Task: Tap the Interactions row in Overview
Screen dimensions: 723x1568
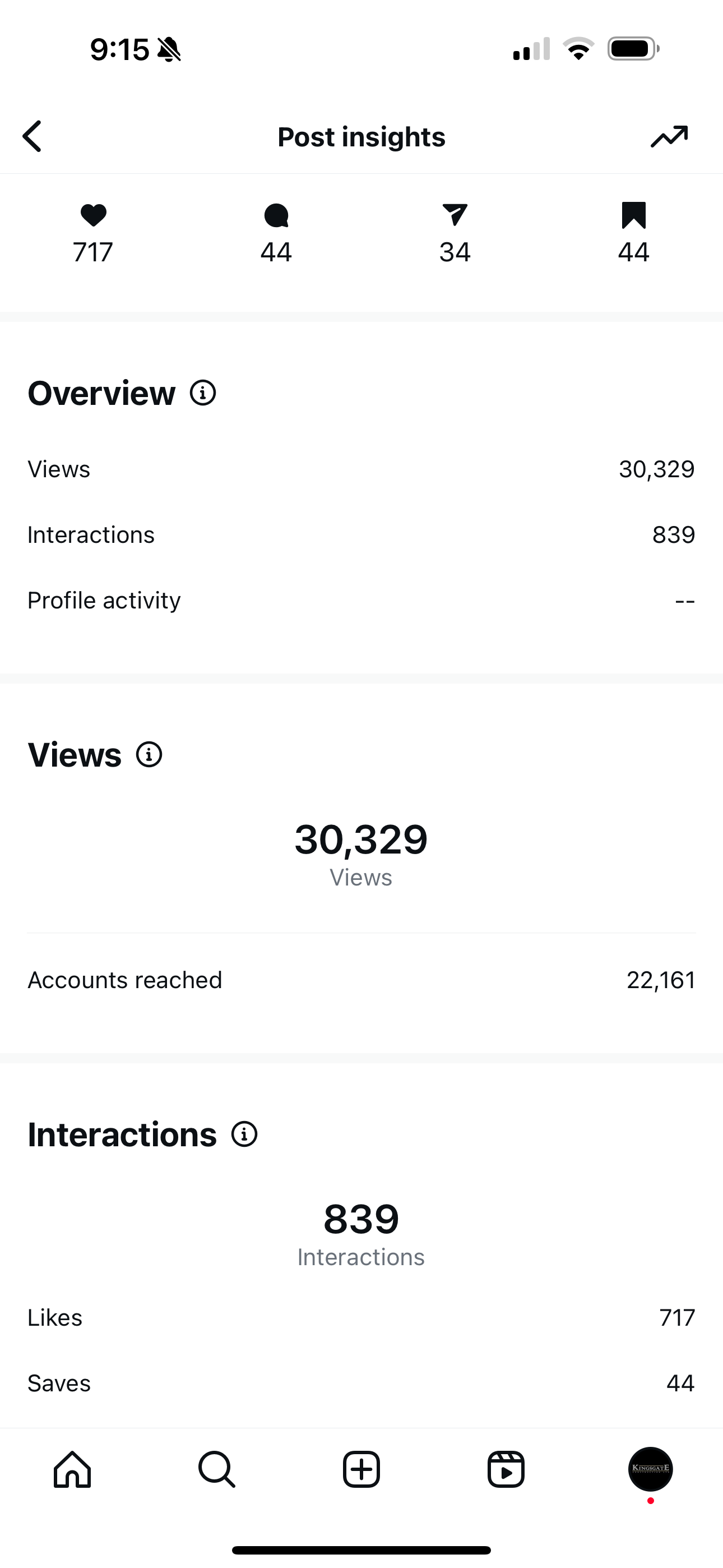Action: 361,534
